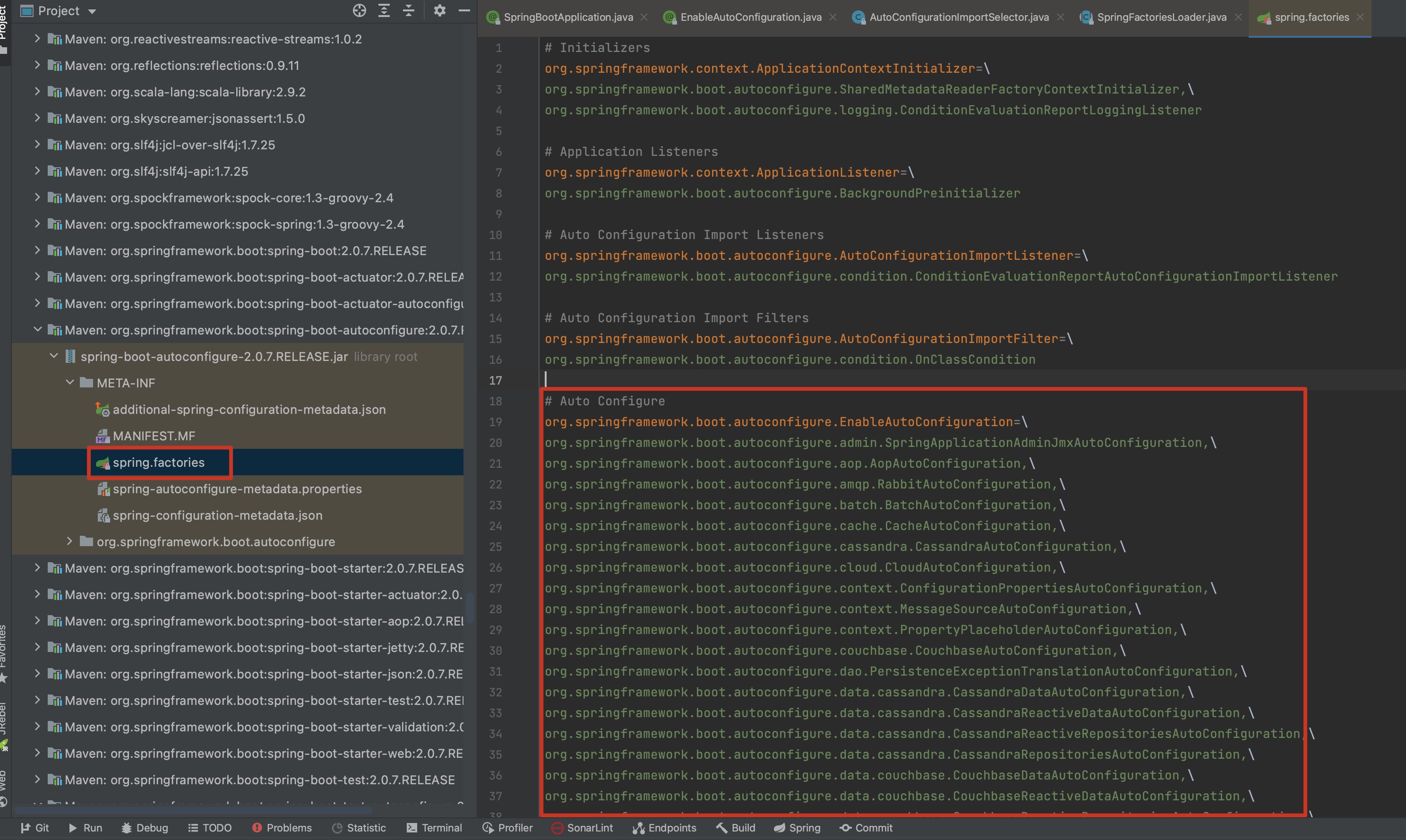The image size is (1406, 840).
Task: Close the AutoConfigurationImportSelector.java tab
Action: tap(1061, 17)
